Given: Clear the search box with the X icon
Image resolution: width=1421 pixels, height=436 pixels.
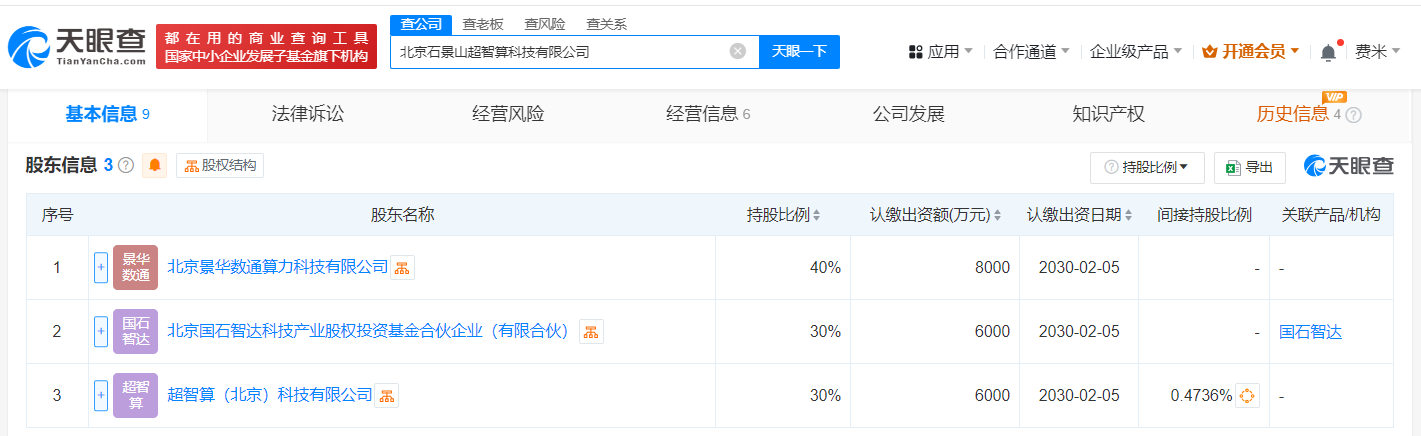Looking at the screenshot, I should tap(738, 51).
